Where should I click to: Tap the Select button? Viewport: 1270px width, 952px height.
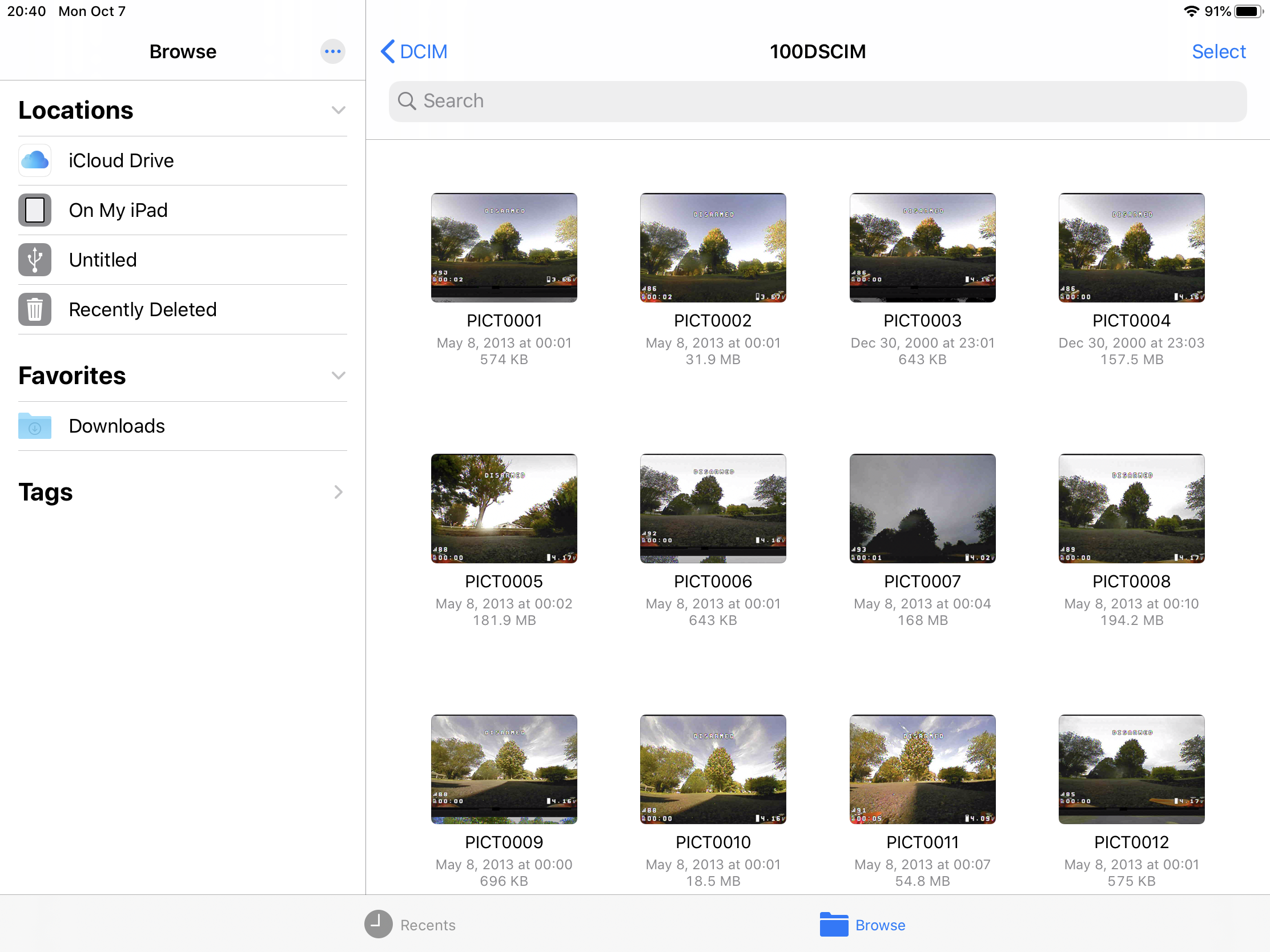1219,51
